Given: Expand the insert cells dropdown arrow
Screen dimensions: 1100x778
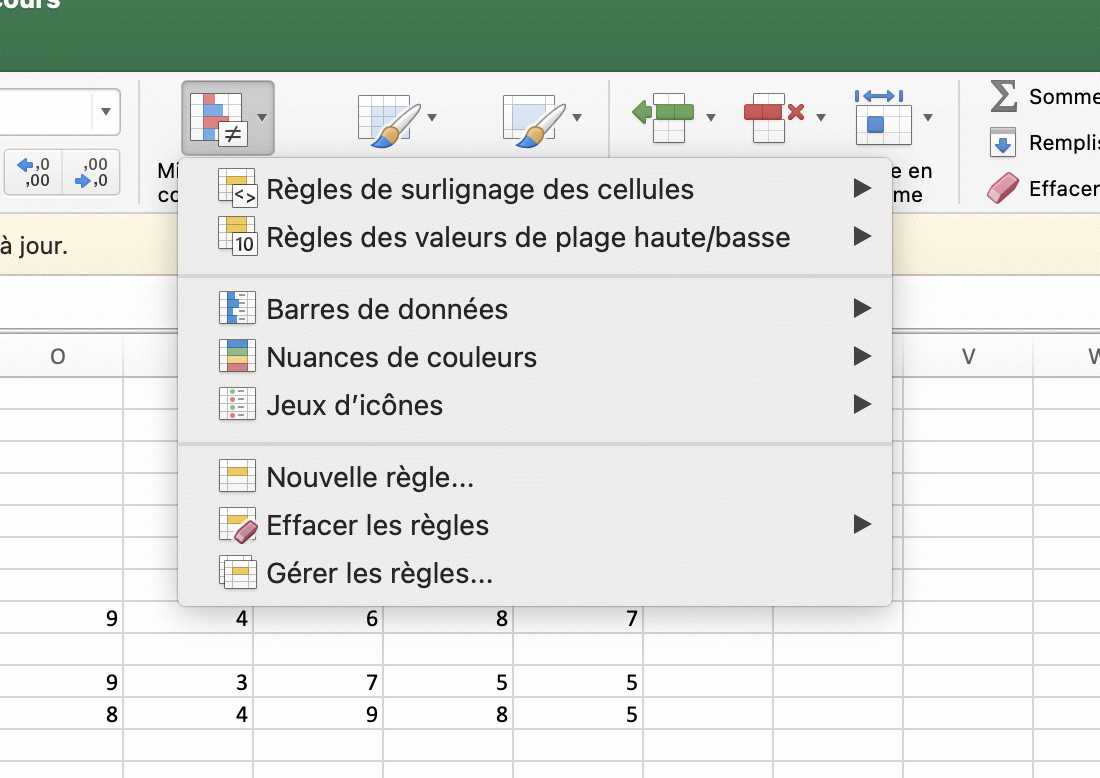Looking at the screenshot, I should (711, 117).
